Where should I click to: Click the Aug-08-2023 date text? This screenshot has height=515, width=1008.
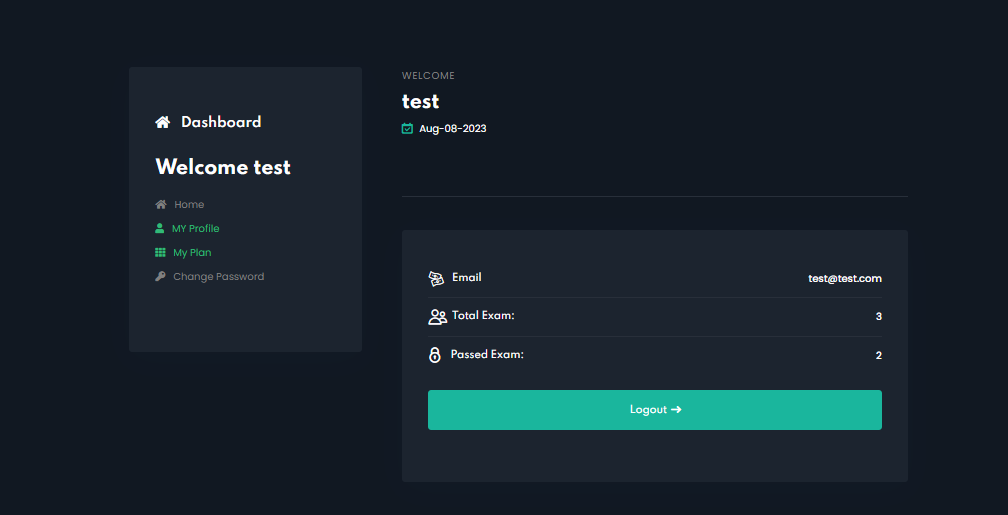click(x=453, y=128)
